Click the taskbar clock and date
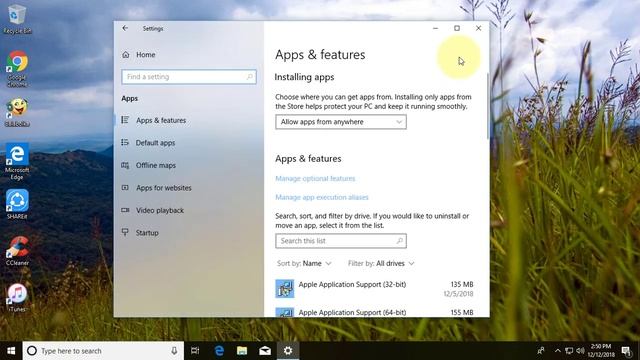The width and height of the screenshot is (640, 360). click(x=601, y=351)
